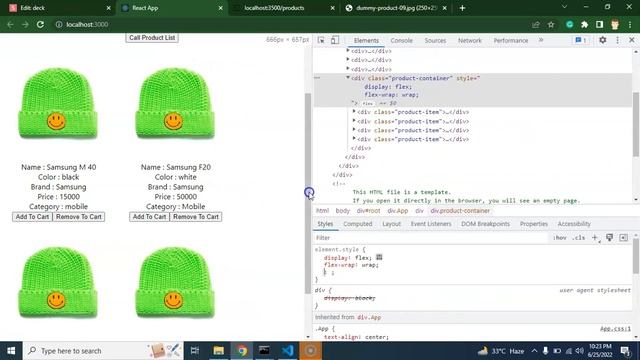Open the Computed styles pane
The width and height of the screenshot is (640, 360).
pyautogui.click(x=358, y=224)
